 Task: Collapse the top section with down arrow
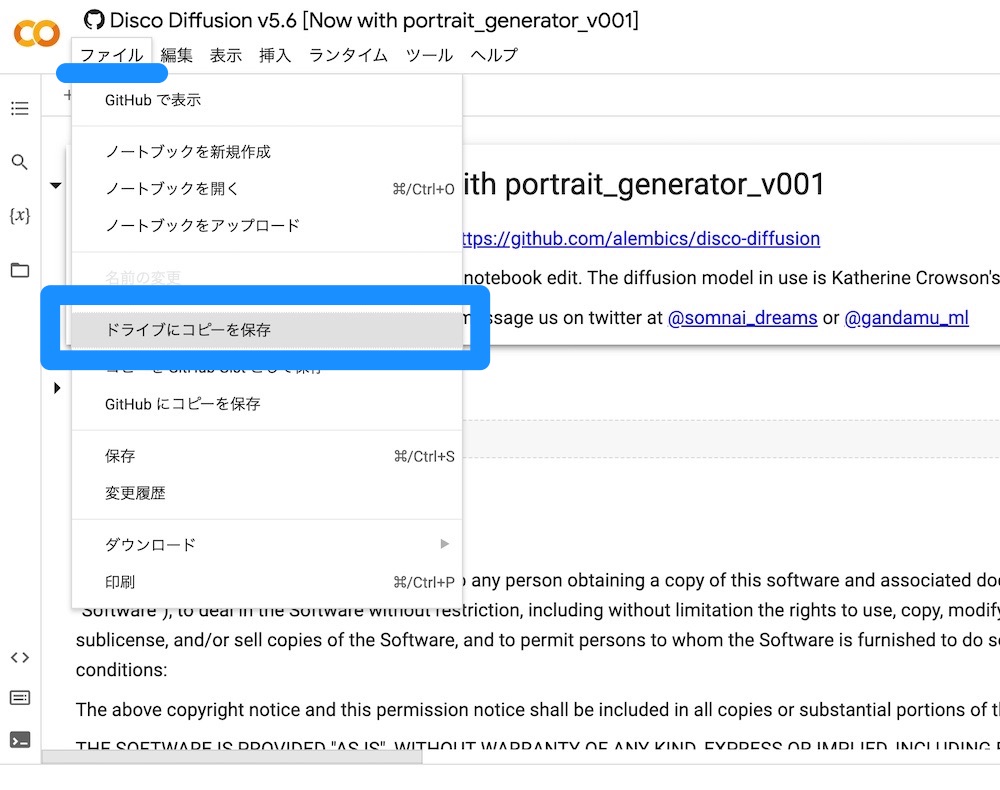[x=56, y=186]
